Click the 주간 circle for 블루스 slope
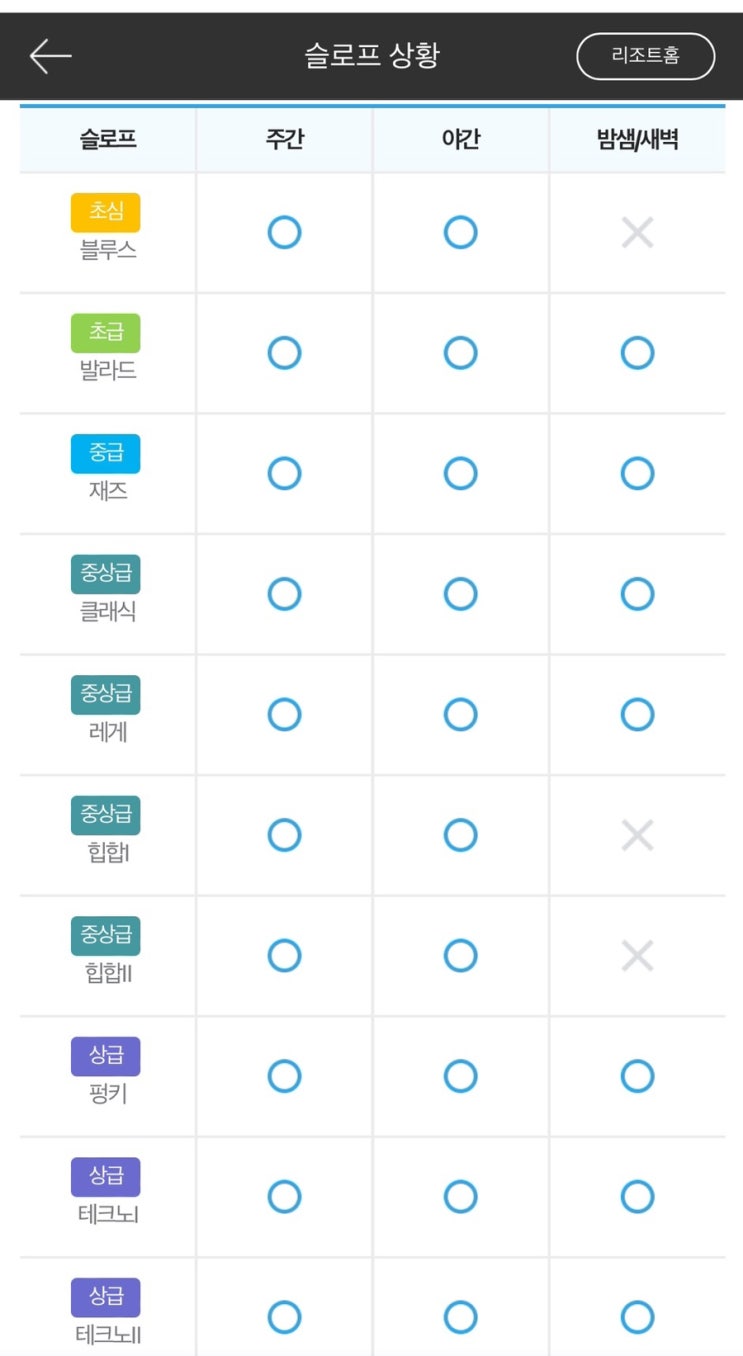 coord(284,233)
